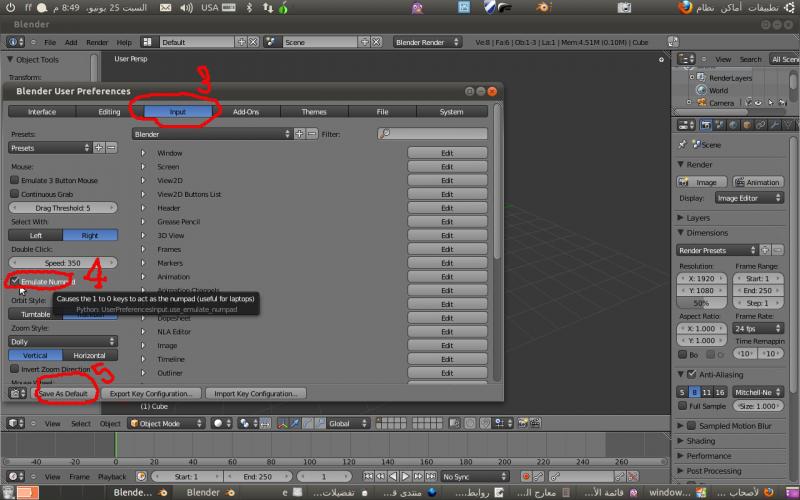The height and width of the screenshot is (500, 800).
Task: Click the screen layout browse icon beside Default
Action: coord(147,42)
